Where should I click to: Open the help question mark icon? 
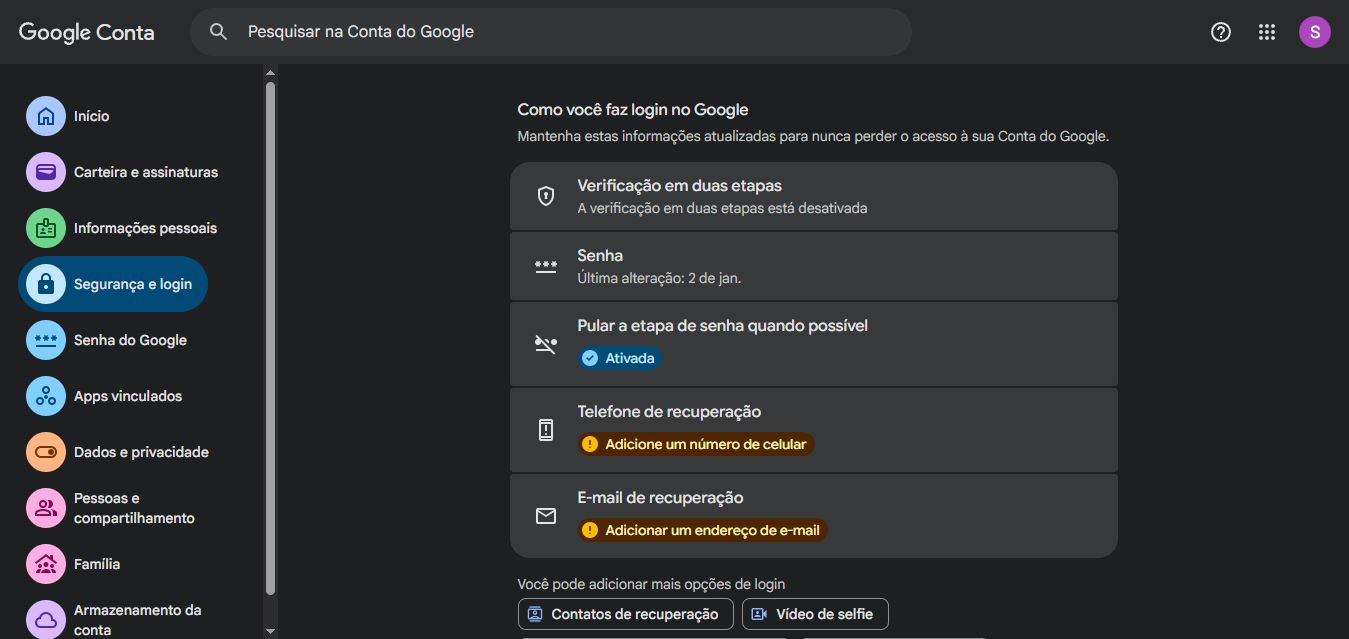point(1220,32)
